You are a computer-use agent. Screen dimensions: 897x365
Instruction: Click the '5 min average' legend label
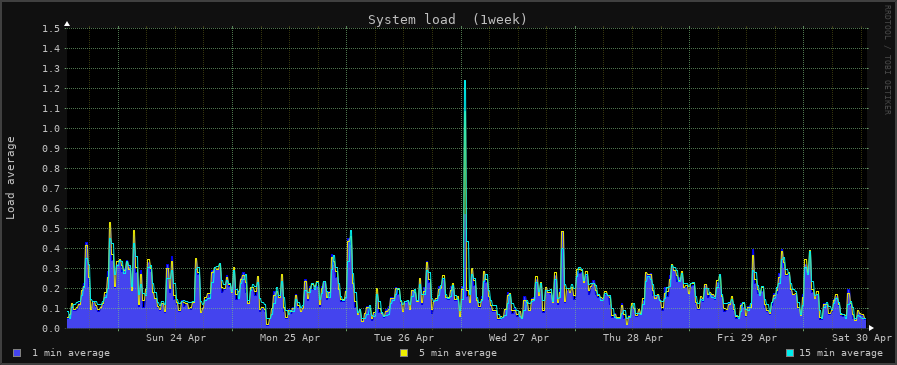458,353
